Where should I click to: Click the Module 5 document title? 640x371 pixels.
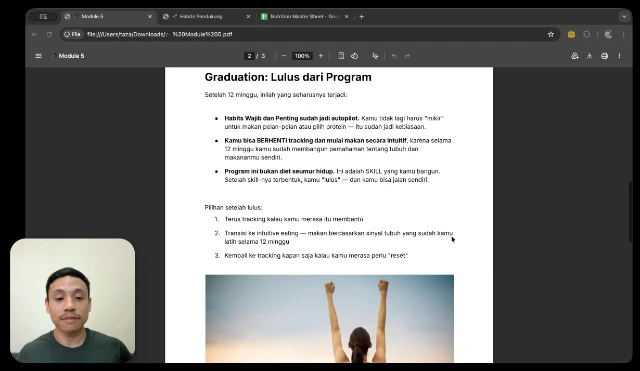click(71, 56)
